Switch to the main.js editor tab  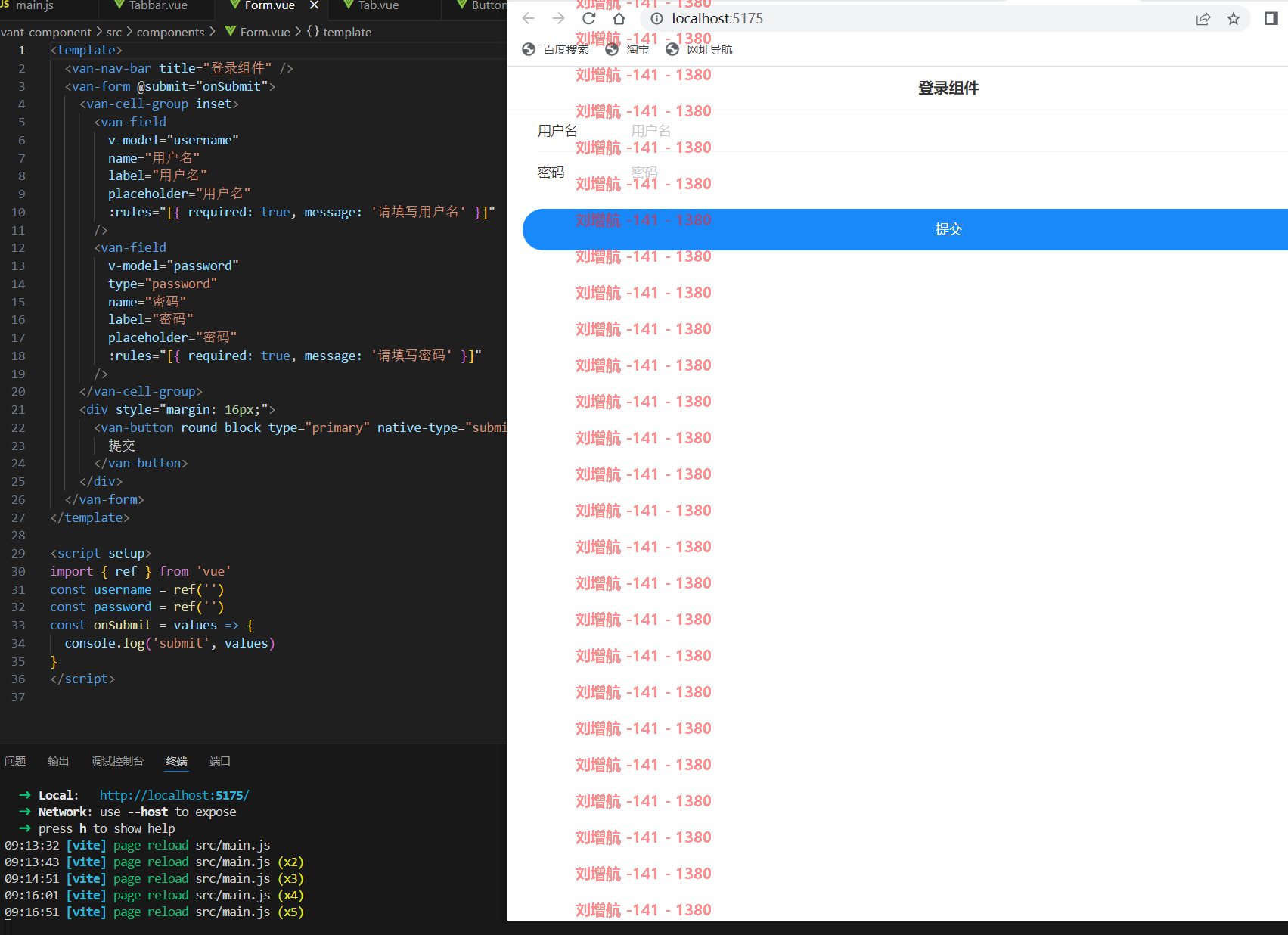[35, 5]
